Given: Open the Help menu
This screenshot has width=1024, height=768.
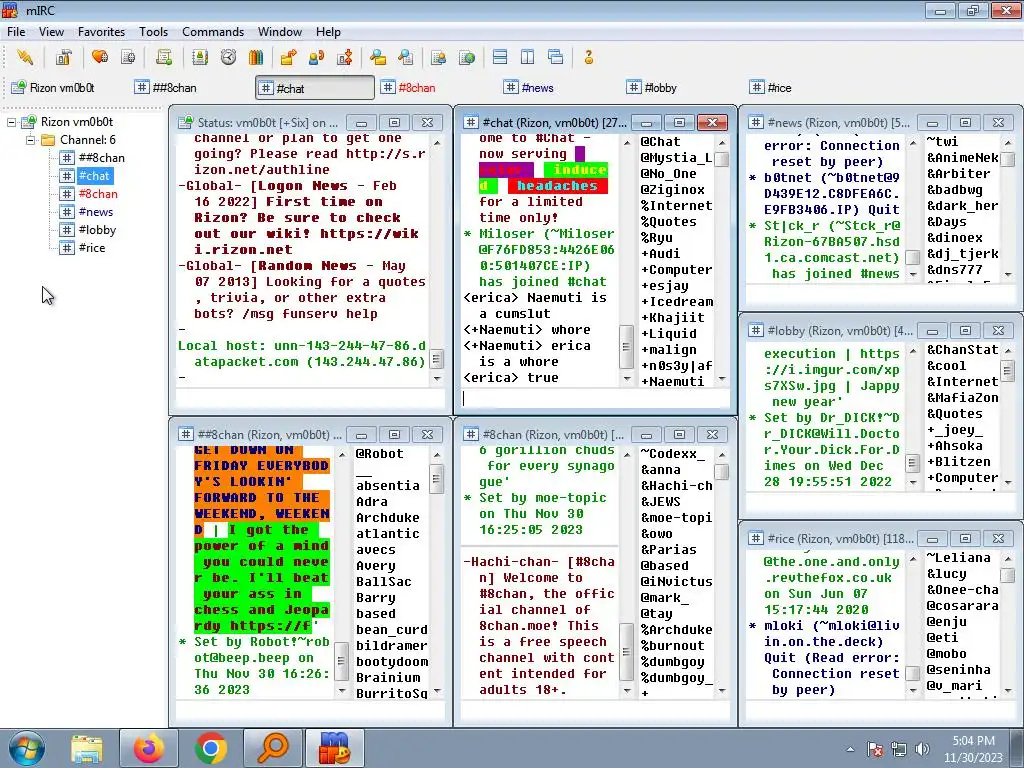Looking at the screenshot, I should click(328, 31).
